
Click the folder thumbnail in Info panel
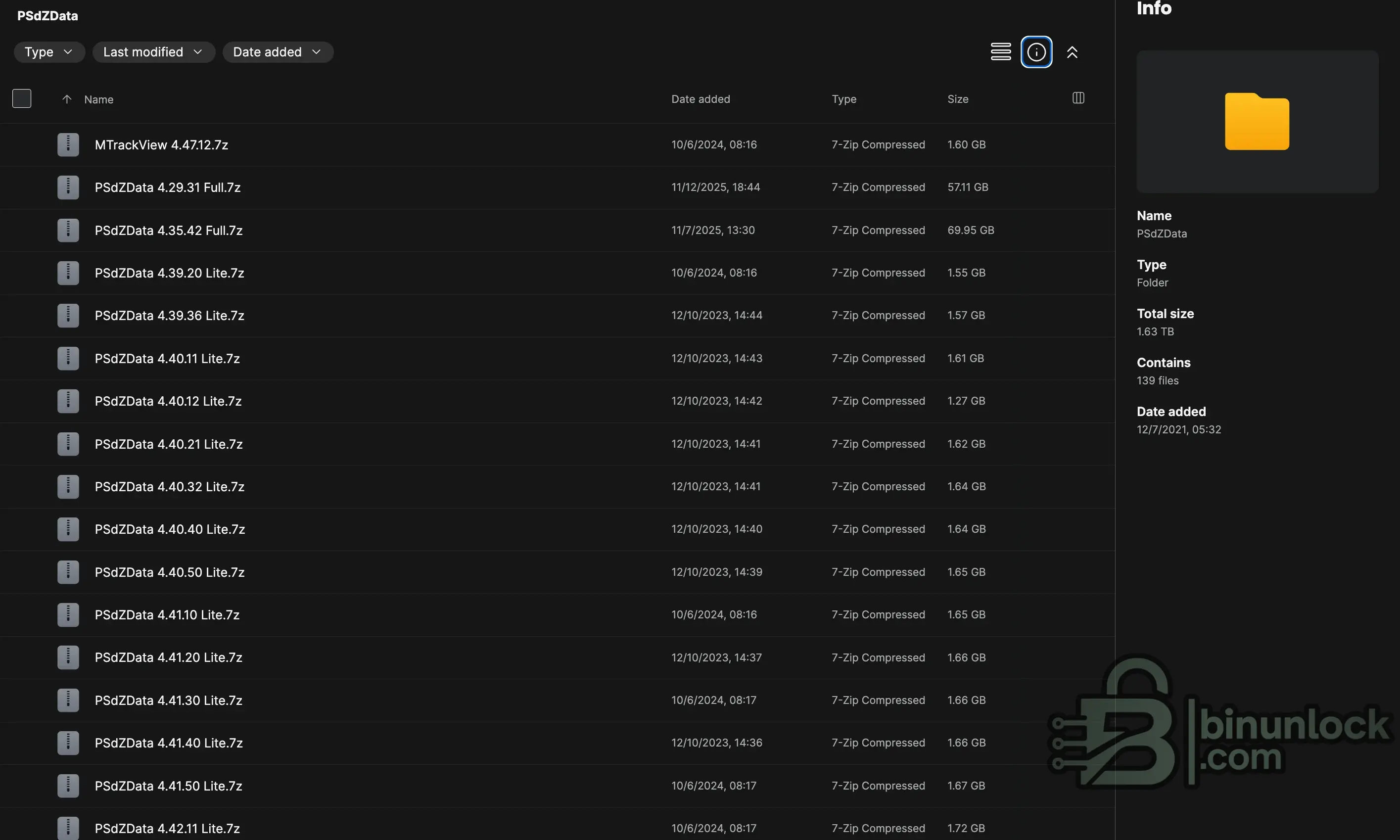pos(1257,121)
